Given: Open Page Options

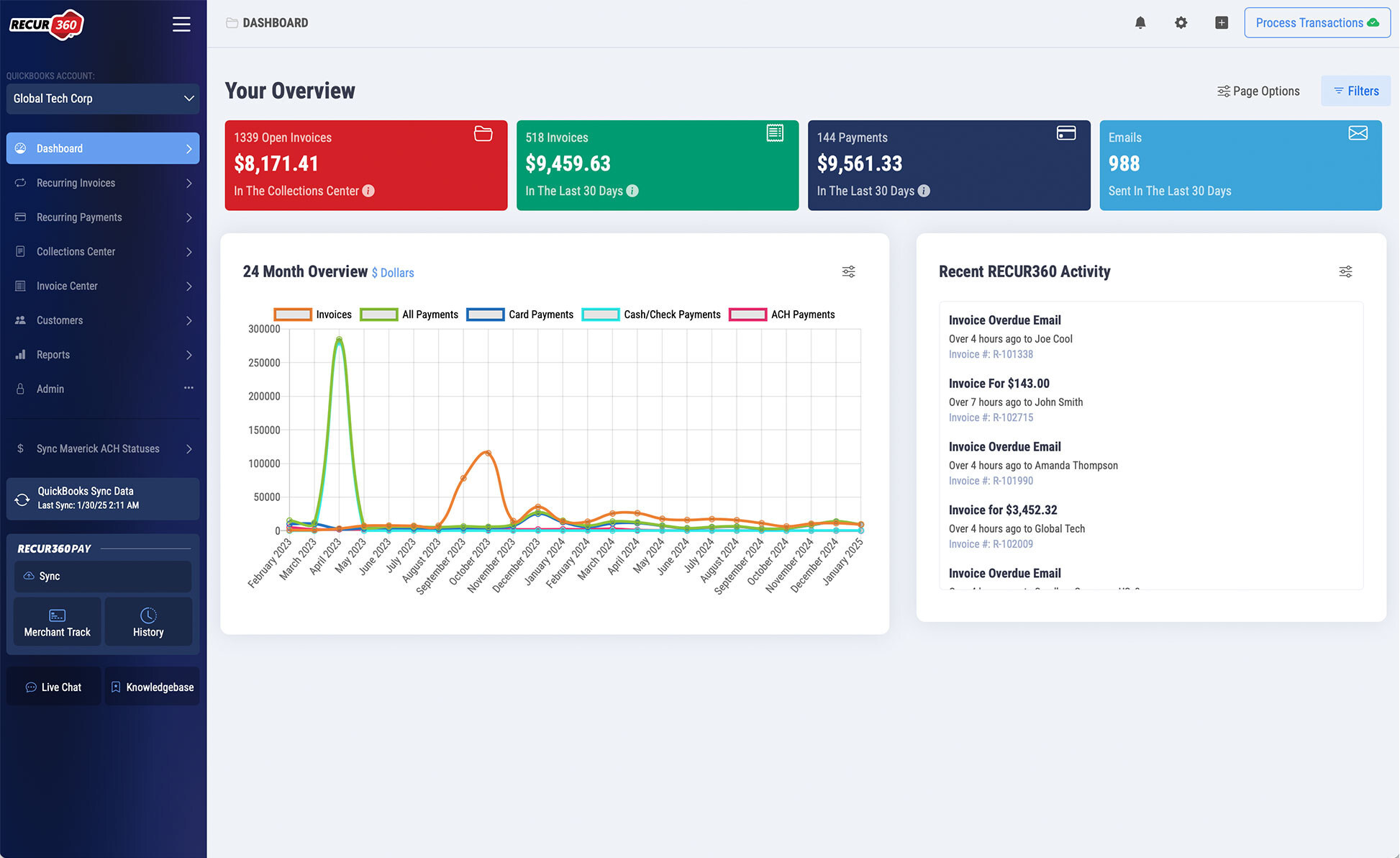Looking at the screenshot, I should tap(1258, 91).
